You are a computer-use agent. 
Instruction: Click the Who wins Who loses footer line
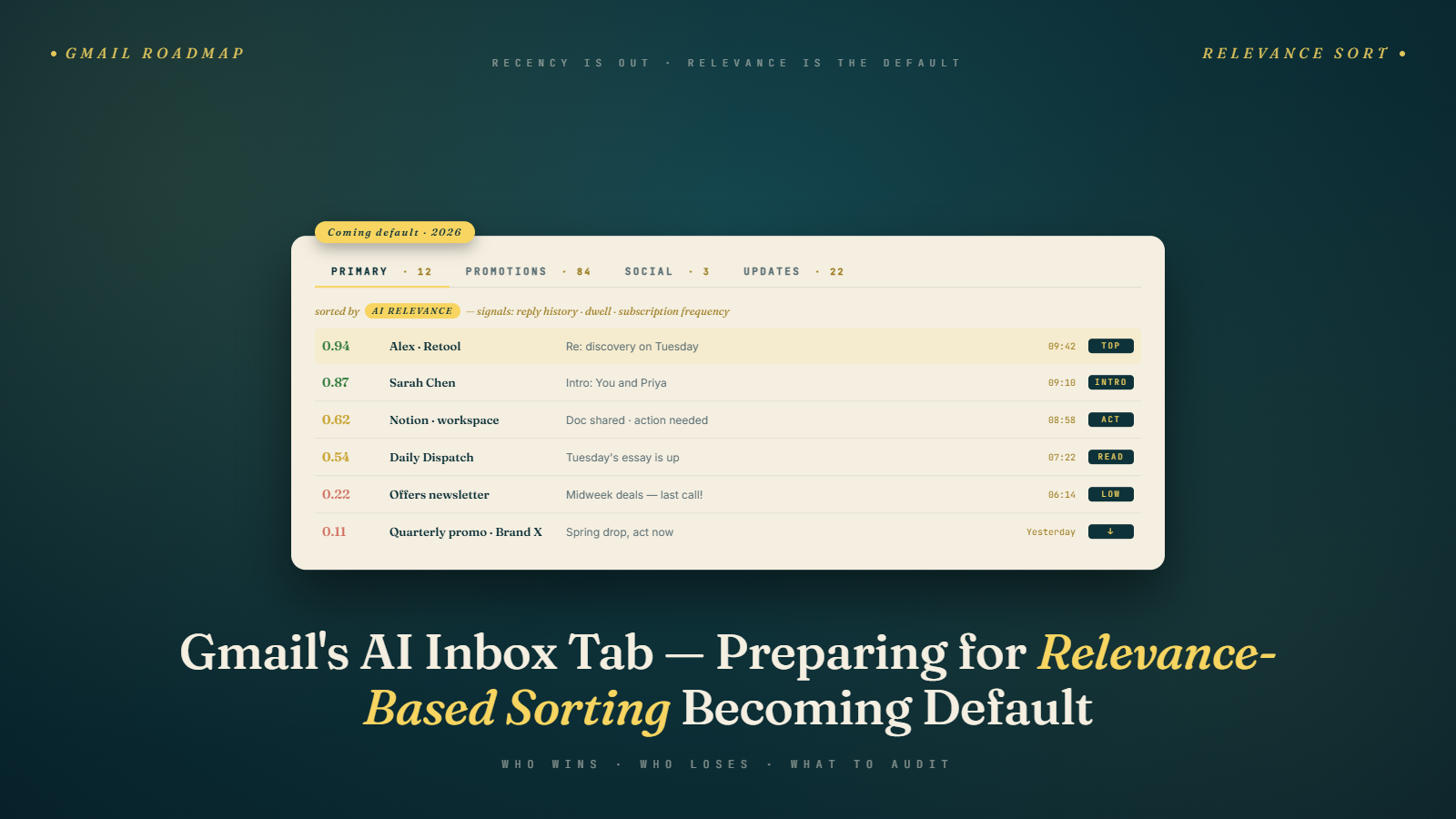(x=727, y=764)
